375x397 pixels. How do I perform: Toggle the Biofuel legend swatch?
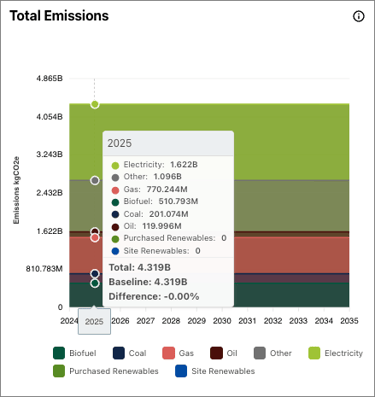59,353
